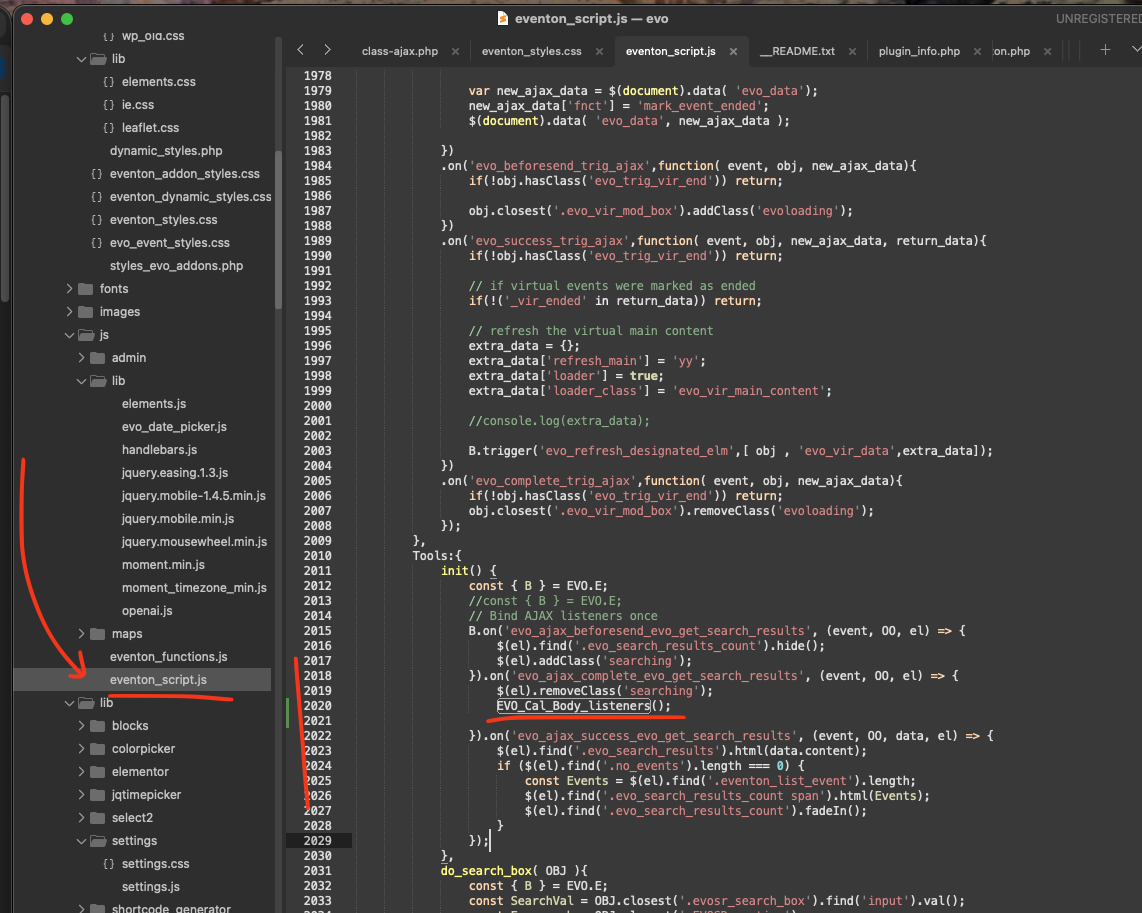
Task: Close the class-ajax.php tab
Action: tap(456, 51)
